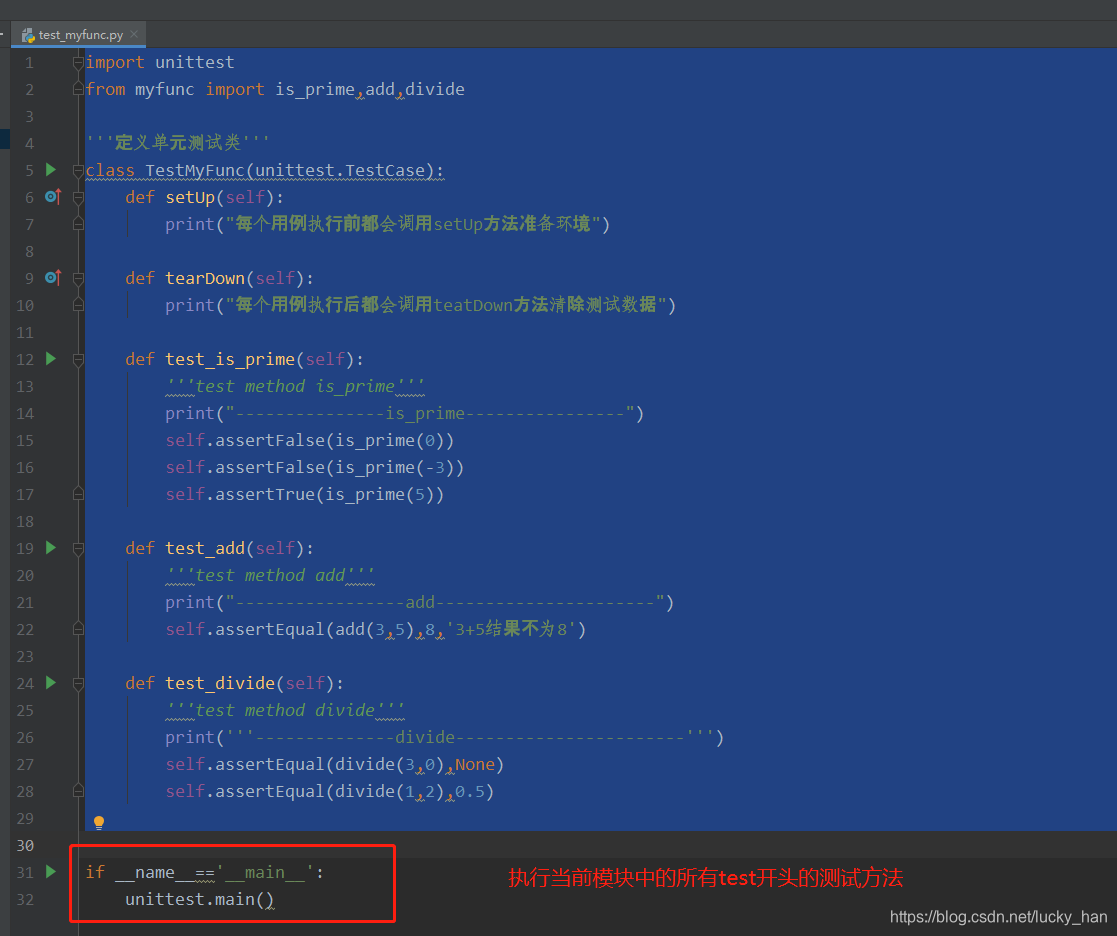Close the test_myfunc.py tab
The height and width of the screenshot is (936, 1117).
pos(134,34)
